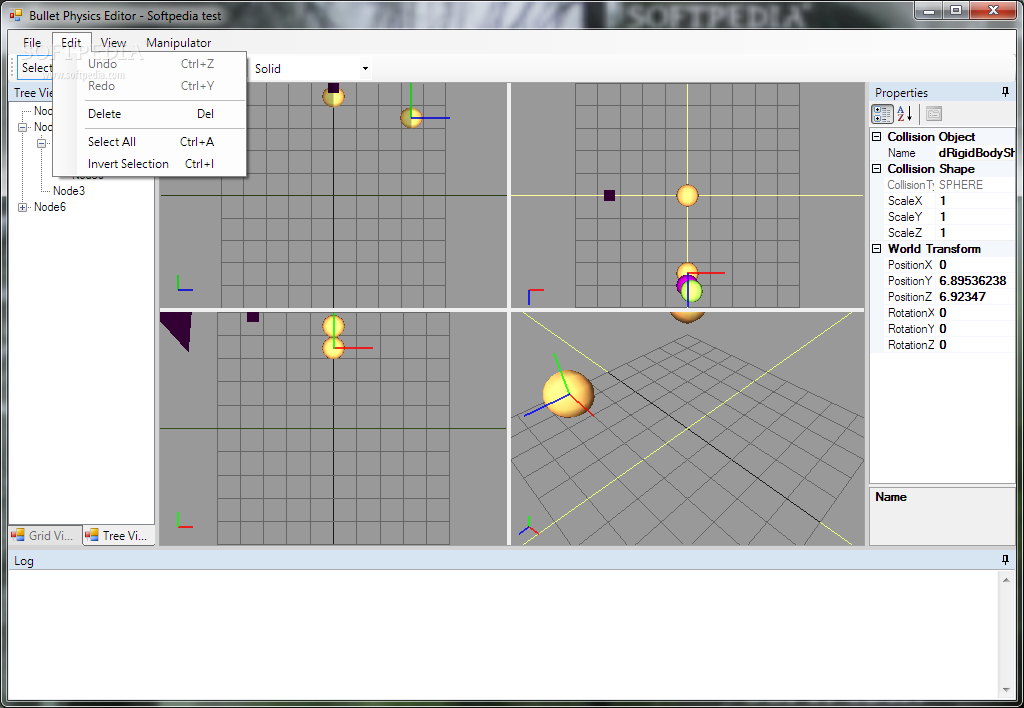
Task: Select sphere with red axis in bottom-left viewport
Action: point(333,347)
